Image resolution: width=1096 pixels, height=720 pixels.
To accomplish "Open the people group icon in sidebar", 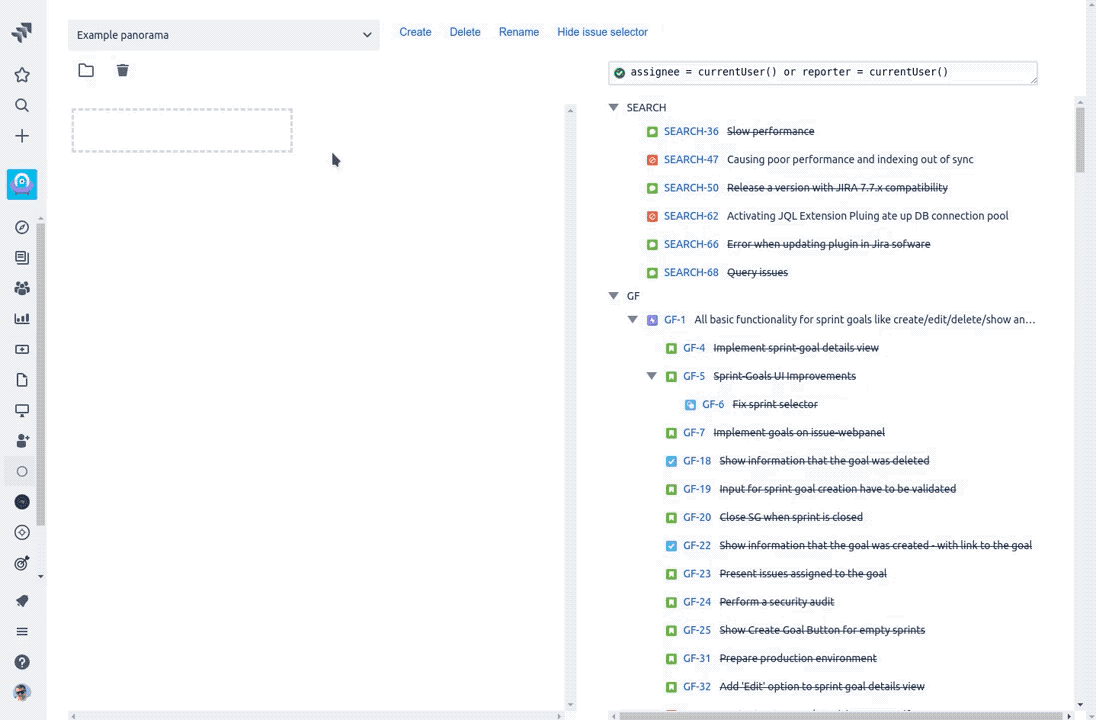I will pyautogui.click(x=22, y=288).
